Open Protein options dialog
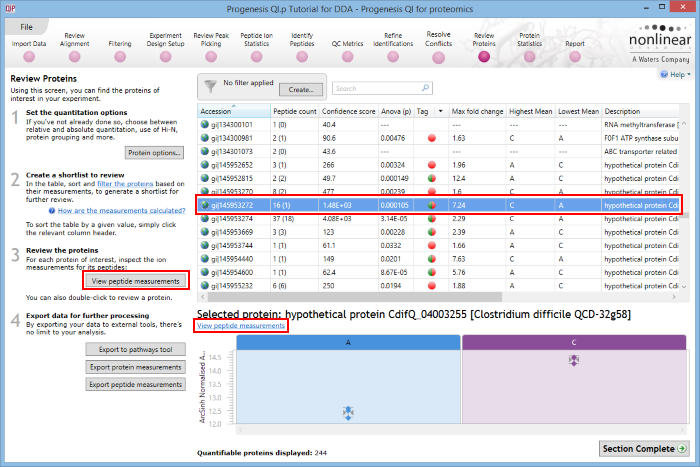 154,153
